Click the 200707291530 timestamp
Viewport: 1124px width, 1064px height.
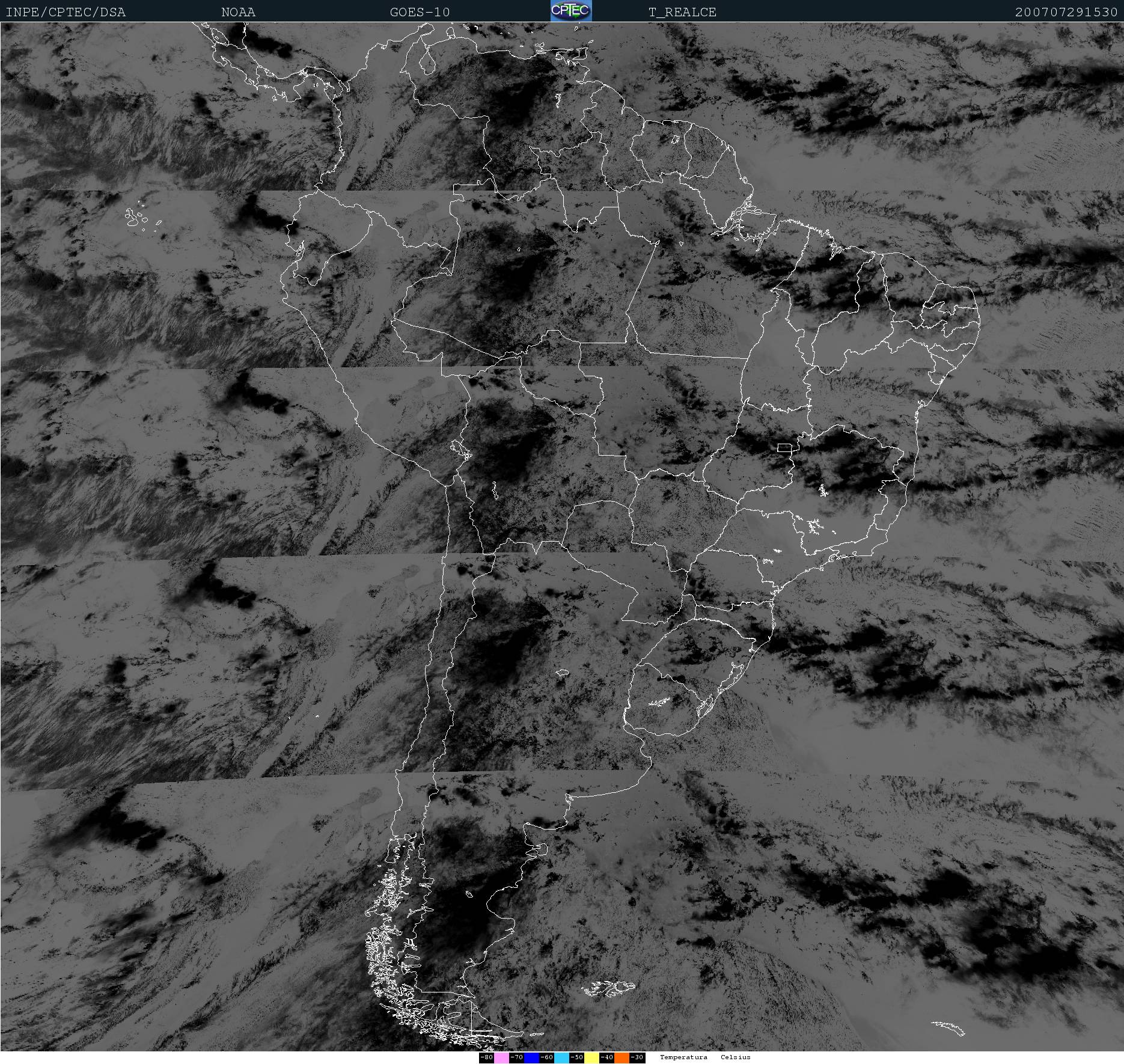(x=1066, y=12)
